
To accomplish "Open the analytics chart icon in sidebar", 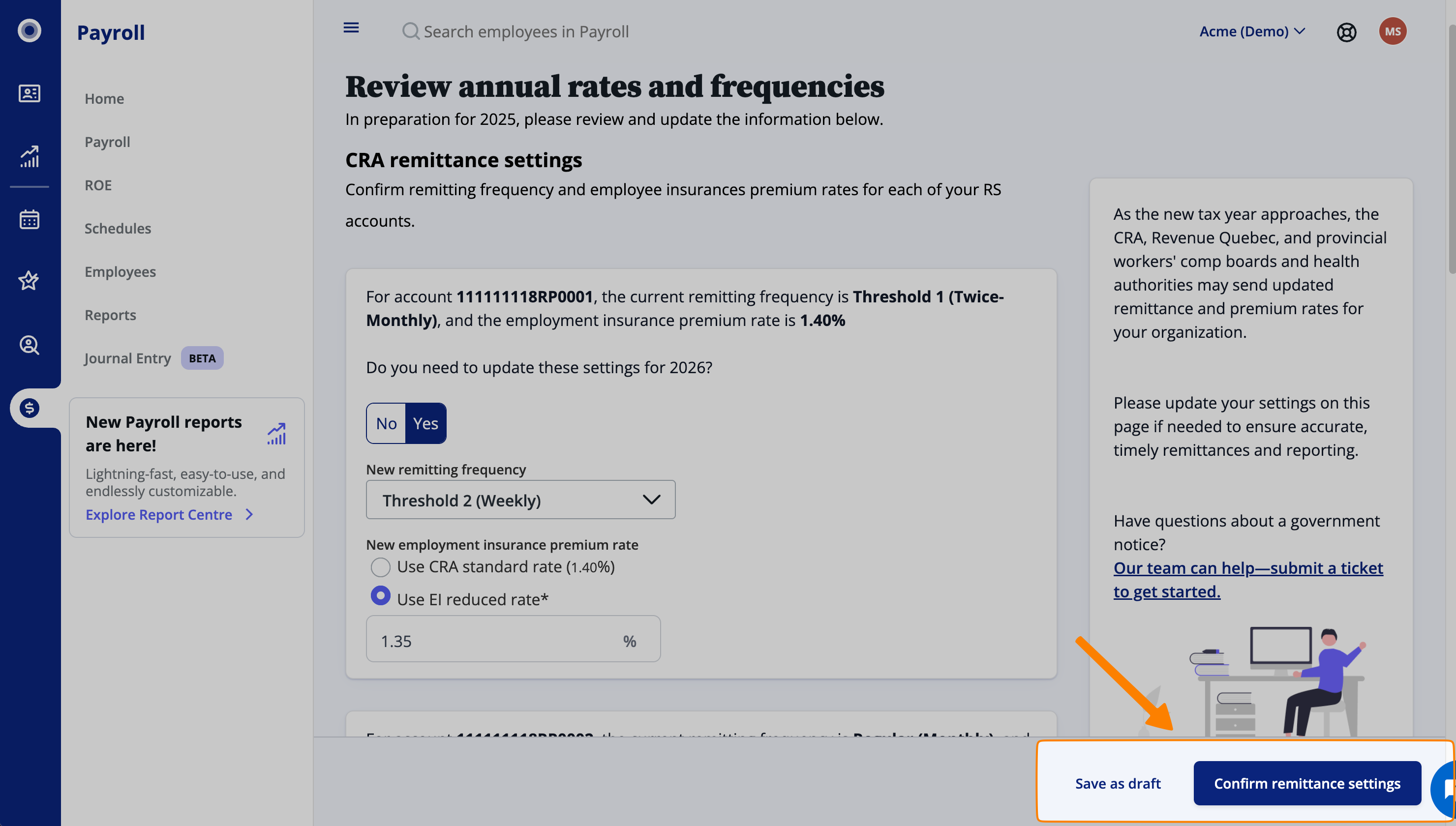I will (x=30, y=156).
